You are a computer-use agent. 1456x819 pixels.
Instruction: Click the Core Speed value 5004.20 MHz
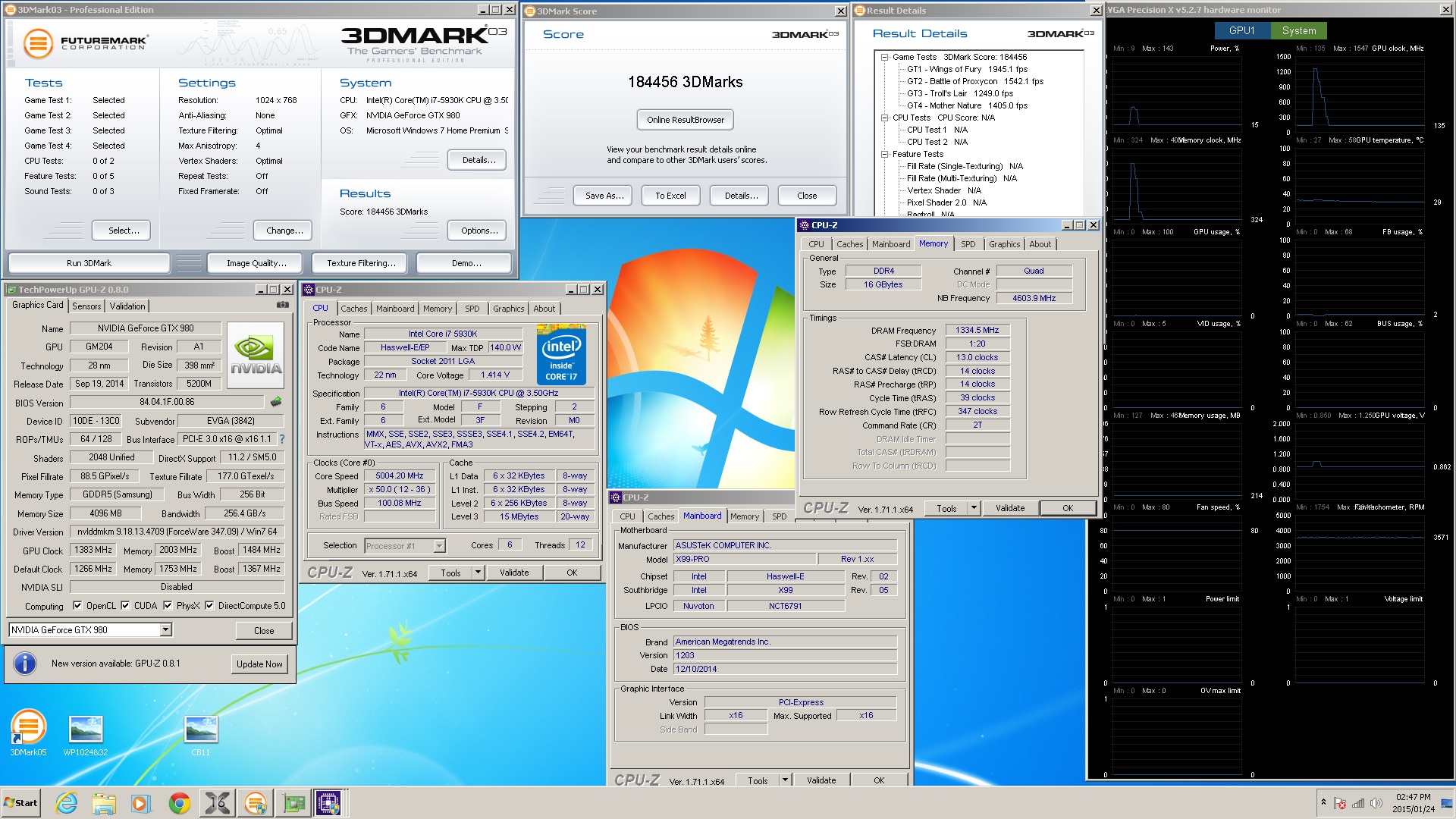tap(400, 476)
